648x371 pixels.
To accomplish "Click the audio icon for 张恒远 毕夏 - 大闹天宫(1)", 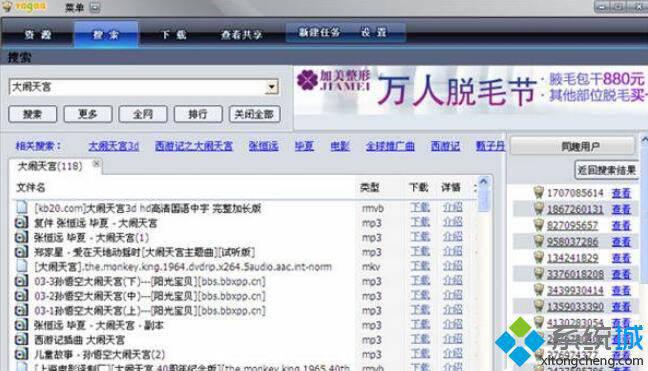I will [x=21, y=238].
